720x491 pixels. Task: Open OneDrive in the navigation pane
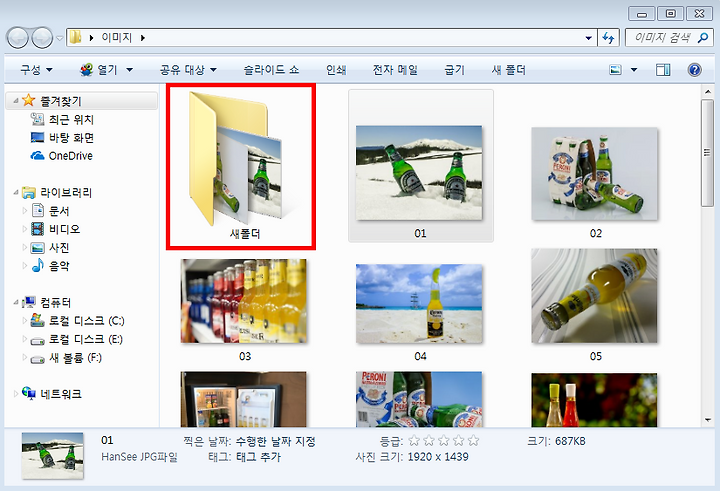(71, 156)
